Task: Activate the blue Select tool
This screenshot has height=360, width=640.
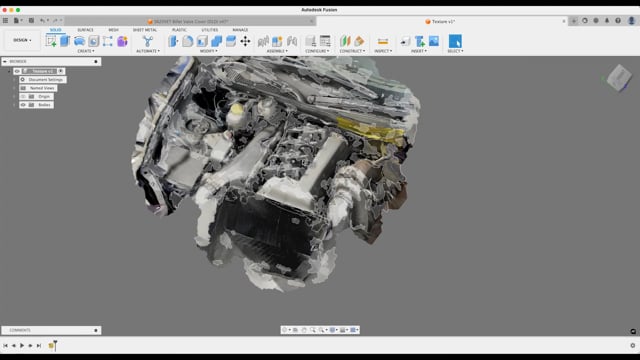Action: click(455, 41)
